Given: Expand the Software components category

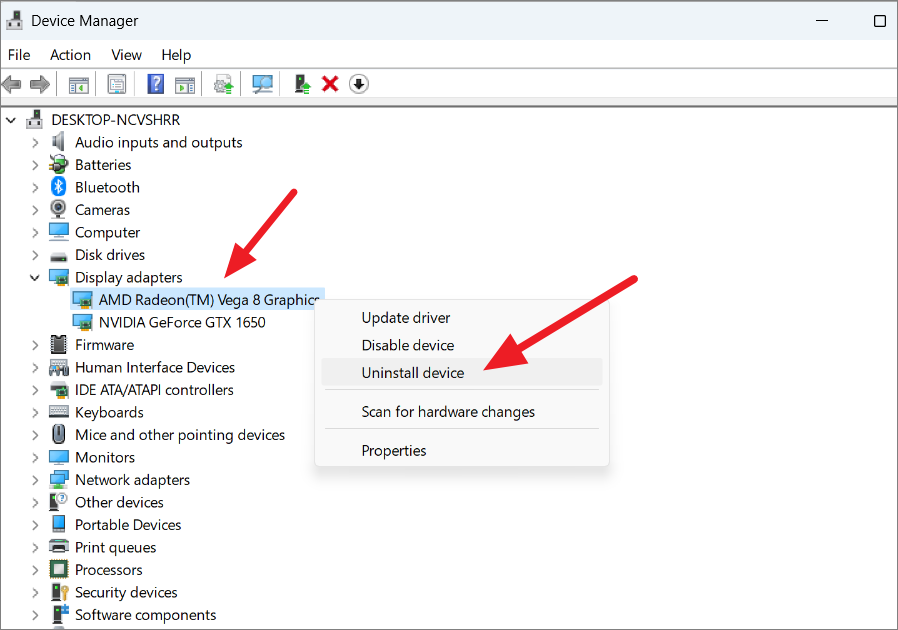Looking at the screenshot, I should (35, 615).
